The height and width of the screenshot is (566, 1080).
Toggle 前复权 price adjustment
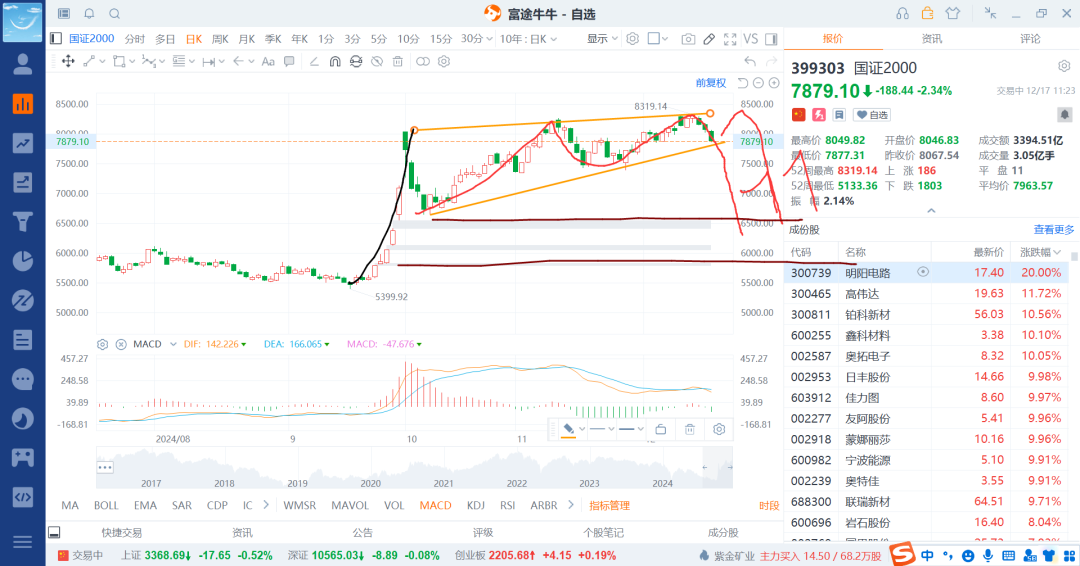point(711,83)
